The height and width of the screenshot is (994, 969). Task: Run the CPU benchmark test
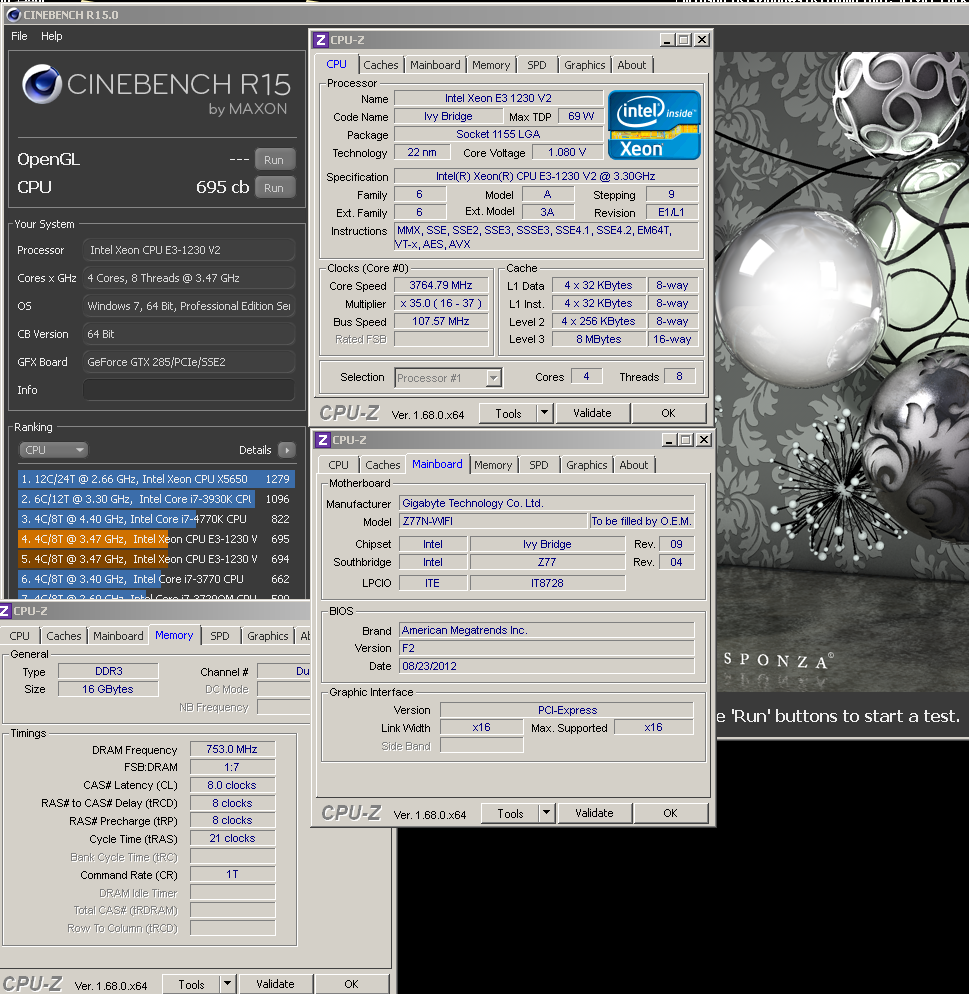274,188
